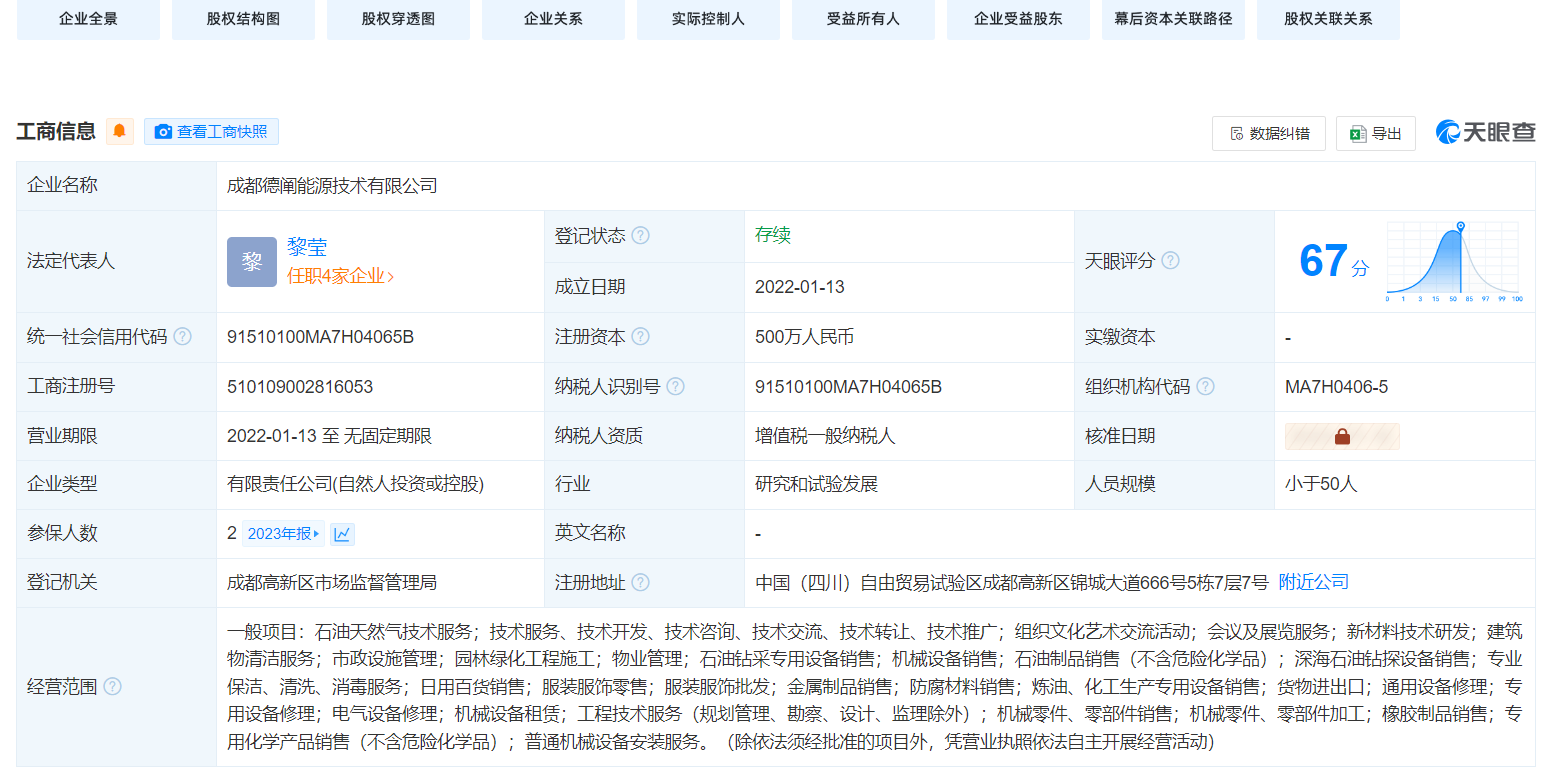The height and width of the screenshot is (779, 1547).
Task: Click 存续 status text
Action: click(x=773, y=236)
